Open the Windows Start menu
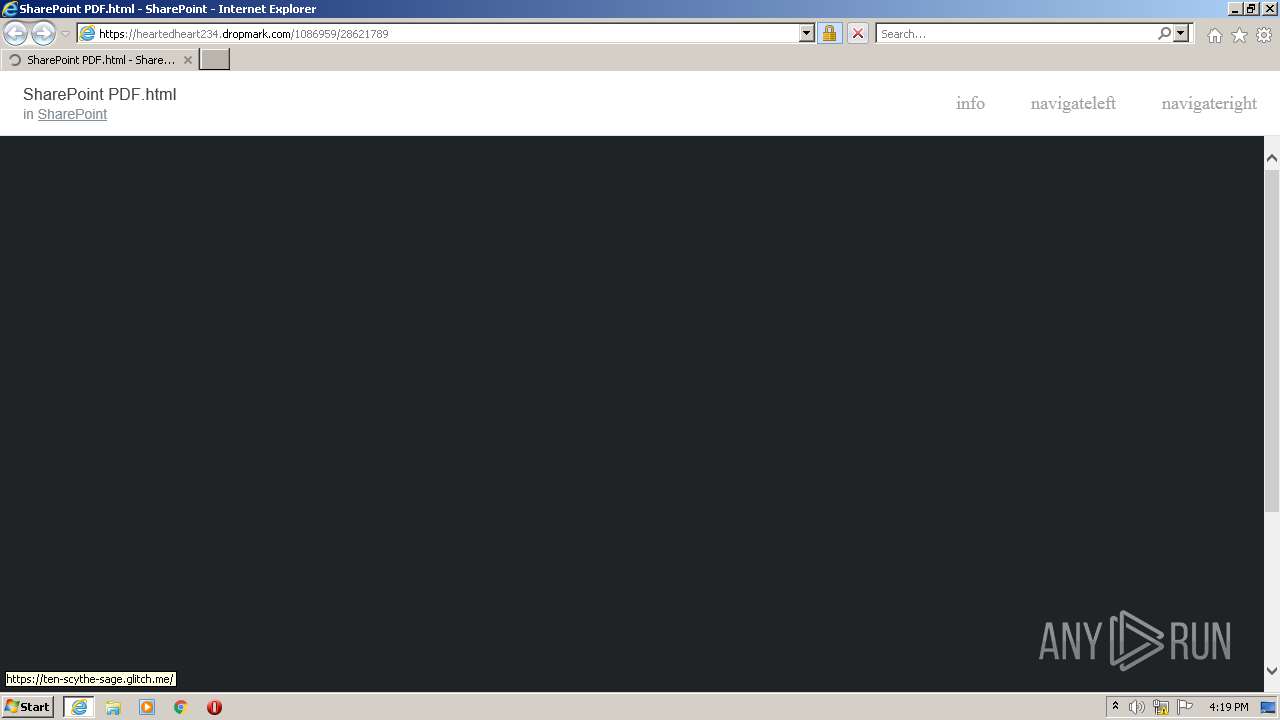1280x720 pixels. pos(28,707)
